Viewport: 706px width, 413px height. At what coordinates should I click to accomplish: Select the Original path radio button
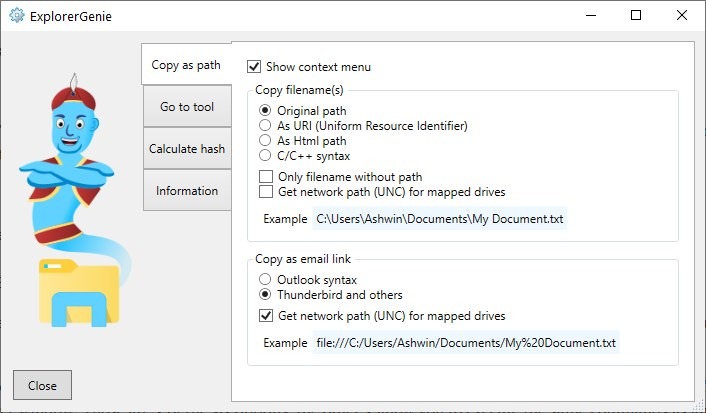pos(265,110)
